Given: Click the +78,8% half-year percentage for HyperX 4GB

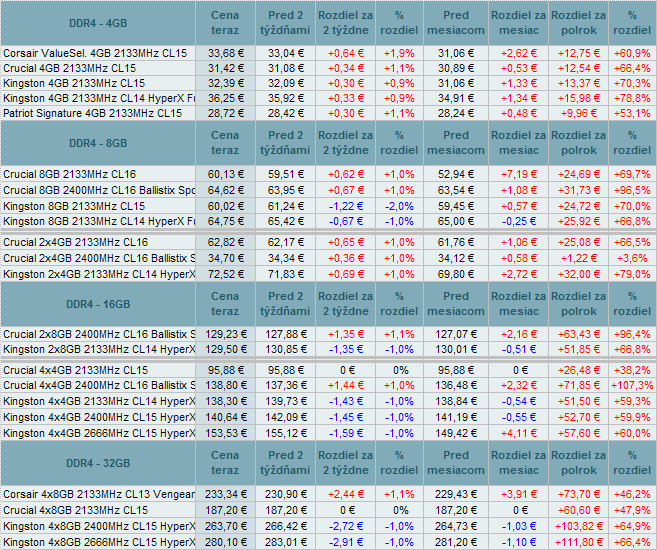Looking at the screenshot, I should click(x=632, y=98).
